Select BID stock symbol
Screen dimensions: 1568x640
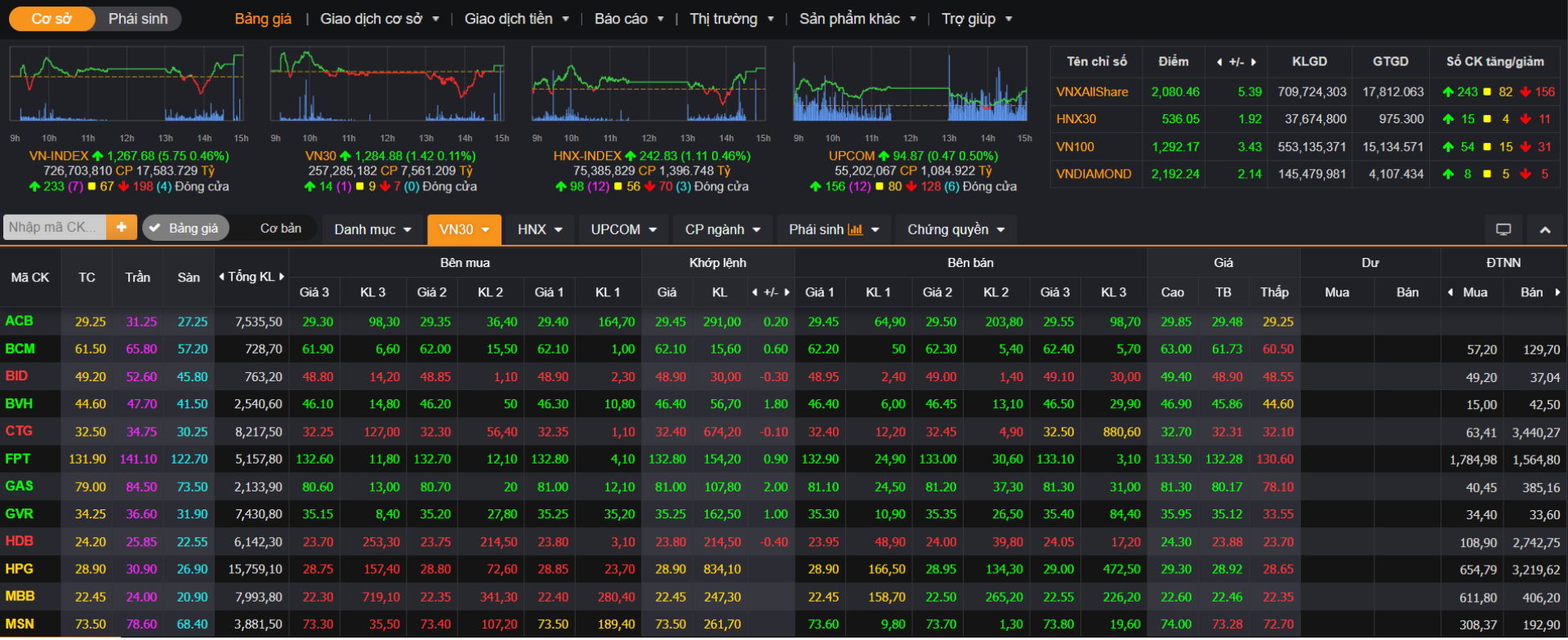(x=17, y=376)
